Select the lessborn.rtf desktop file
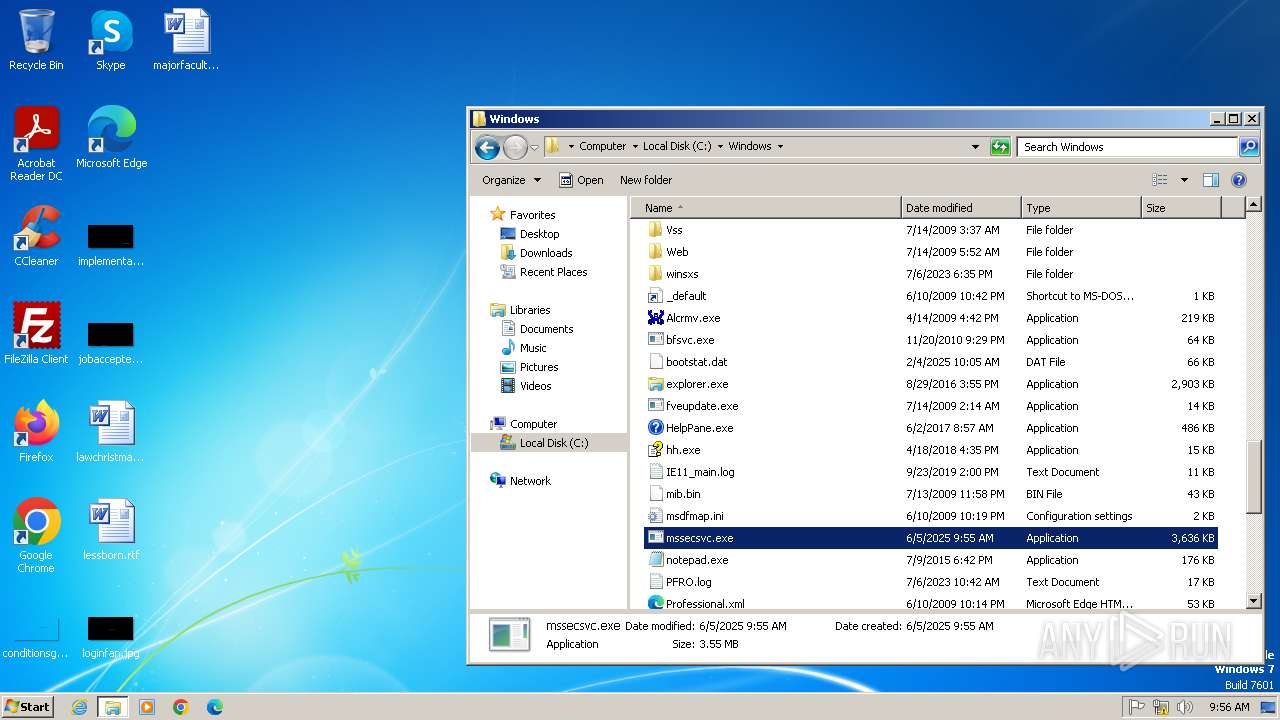Viewport: 1280px width, 720px height. (x=111, y=530)
